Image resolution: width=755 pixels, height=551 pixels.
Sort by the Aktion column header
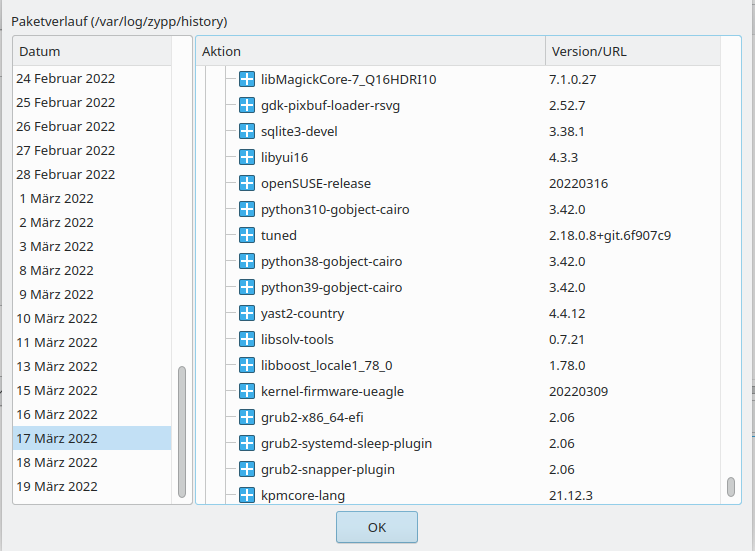pyautogui.click(x=371, y=51)
